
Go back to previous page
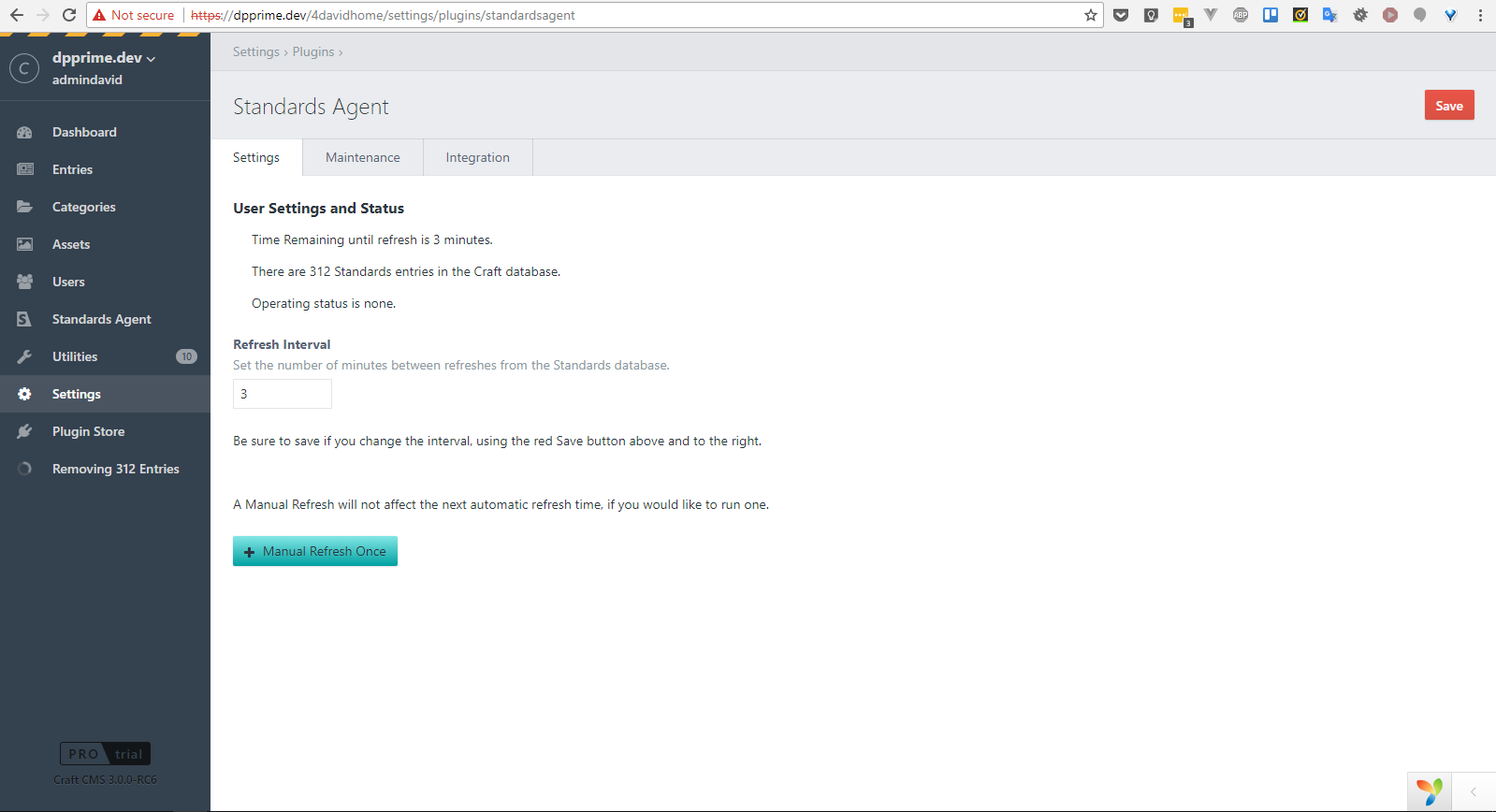coord(17,15)
